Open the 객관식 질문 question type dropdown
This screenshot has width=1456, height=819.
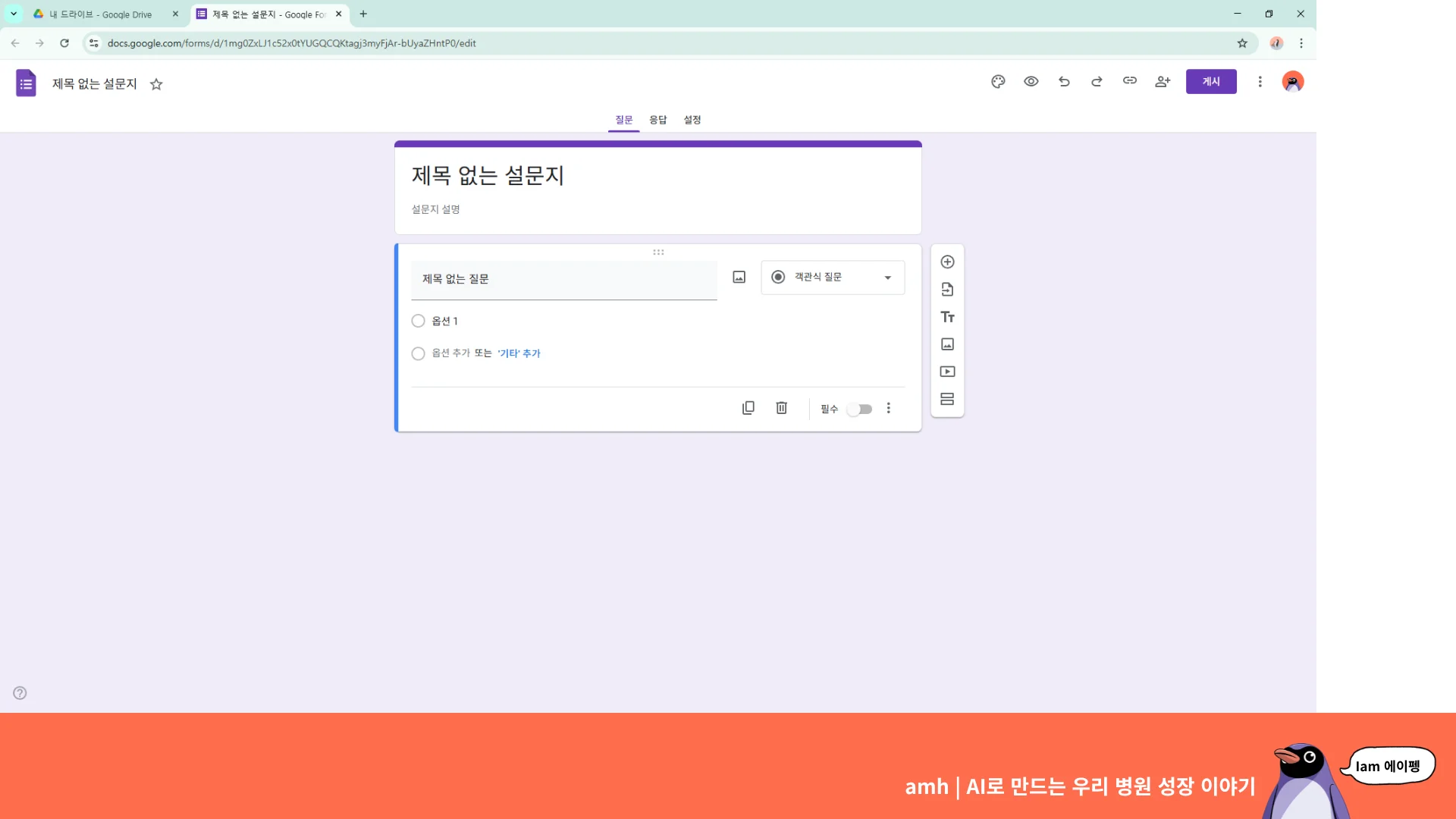click(x=832, y=277)
